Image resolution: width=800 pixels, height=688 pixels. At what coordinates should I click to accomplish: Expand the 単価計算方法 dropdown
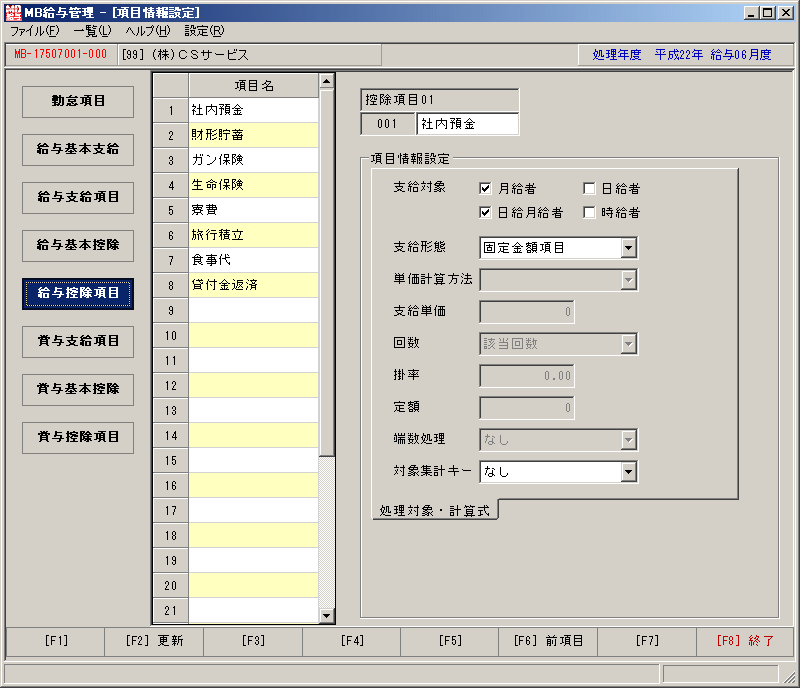(x=629, y=280)
